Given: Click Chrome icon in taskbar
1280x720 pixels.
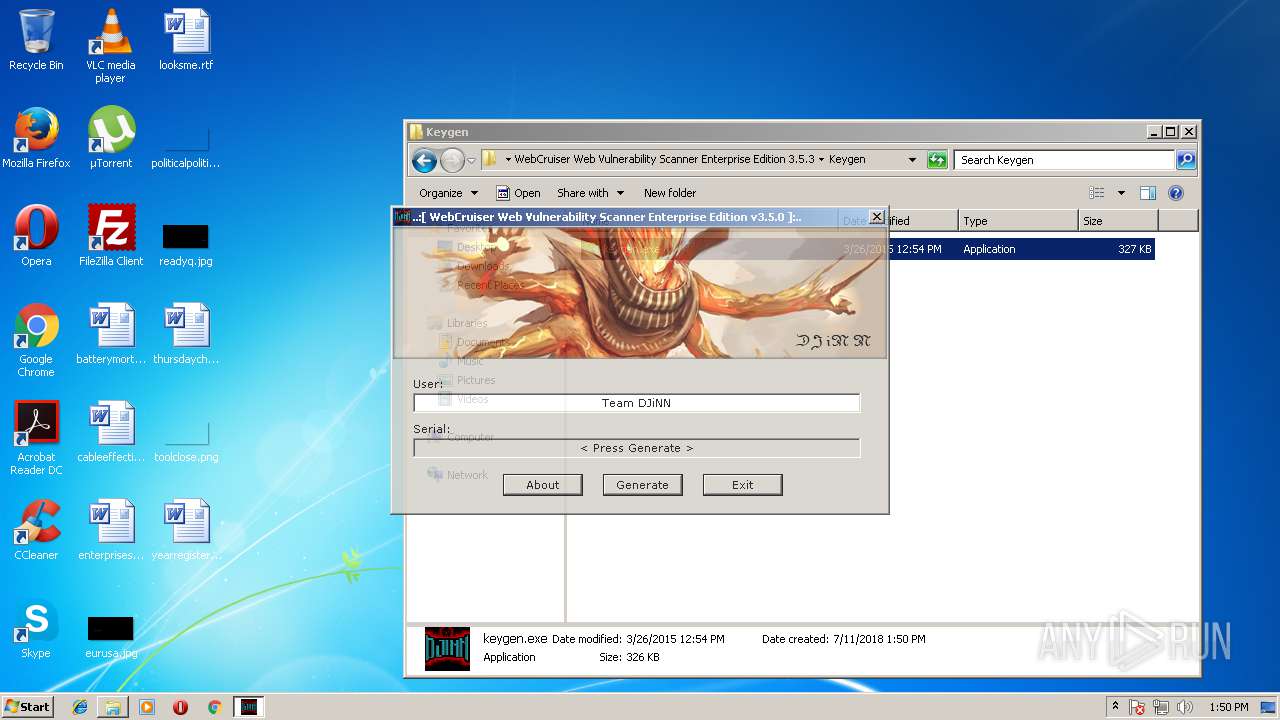Looking at the screenshot, I should [214, 707].
